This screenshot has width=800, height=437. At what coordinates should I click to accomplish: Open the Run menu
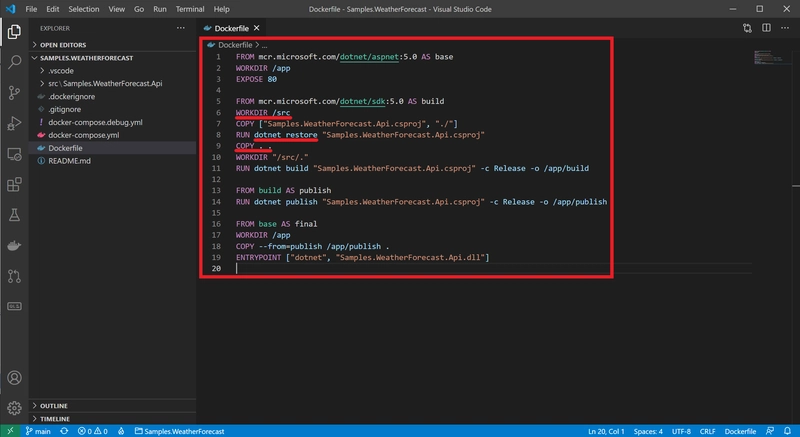[160, 9]
